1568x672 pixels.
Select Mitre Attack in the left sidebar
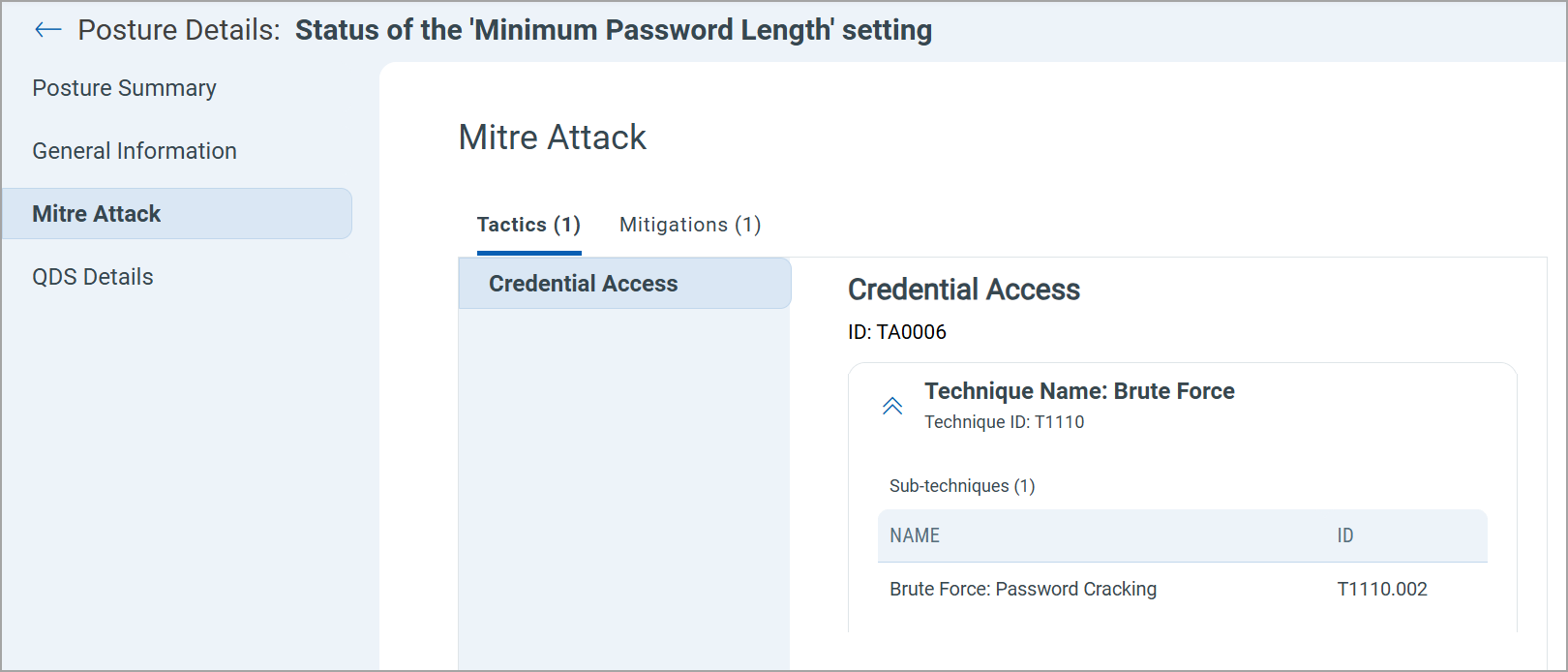pos(97,214)
